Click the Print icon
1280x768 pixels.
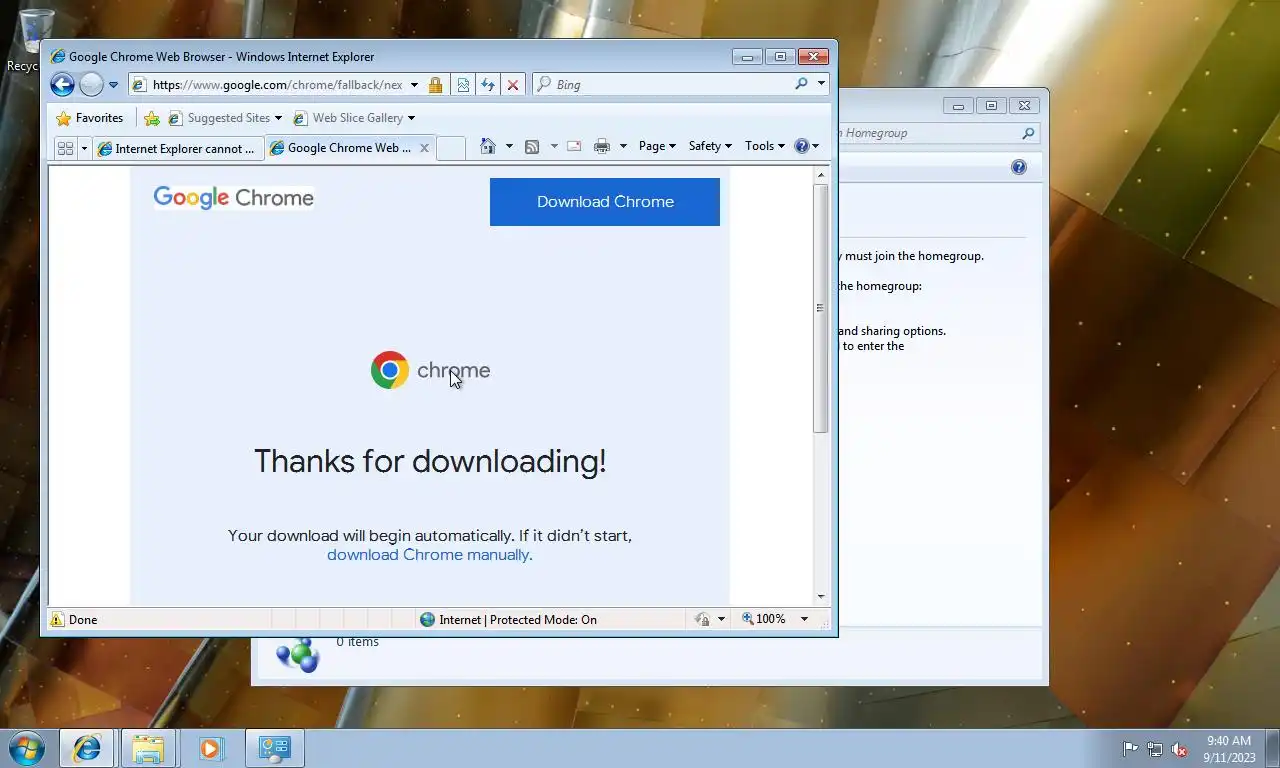click(602, 146)
